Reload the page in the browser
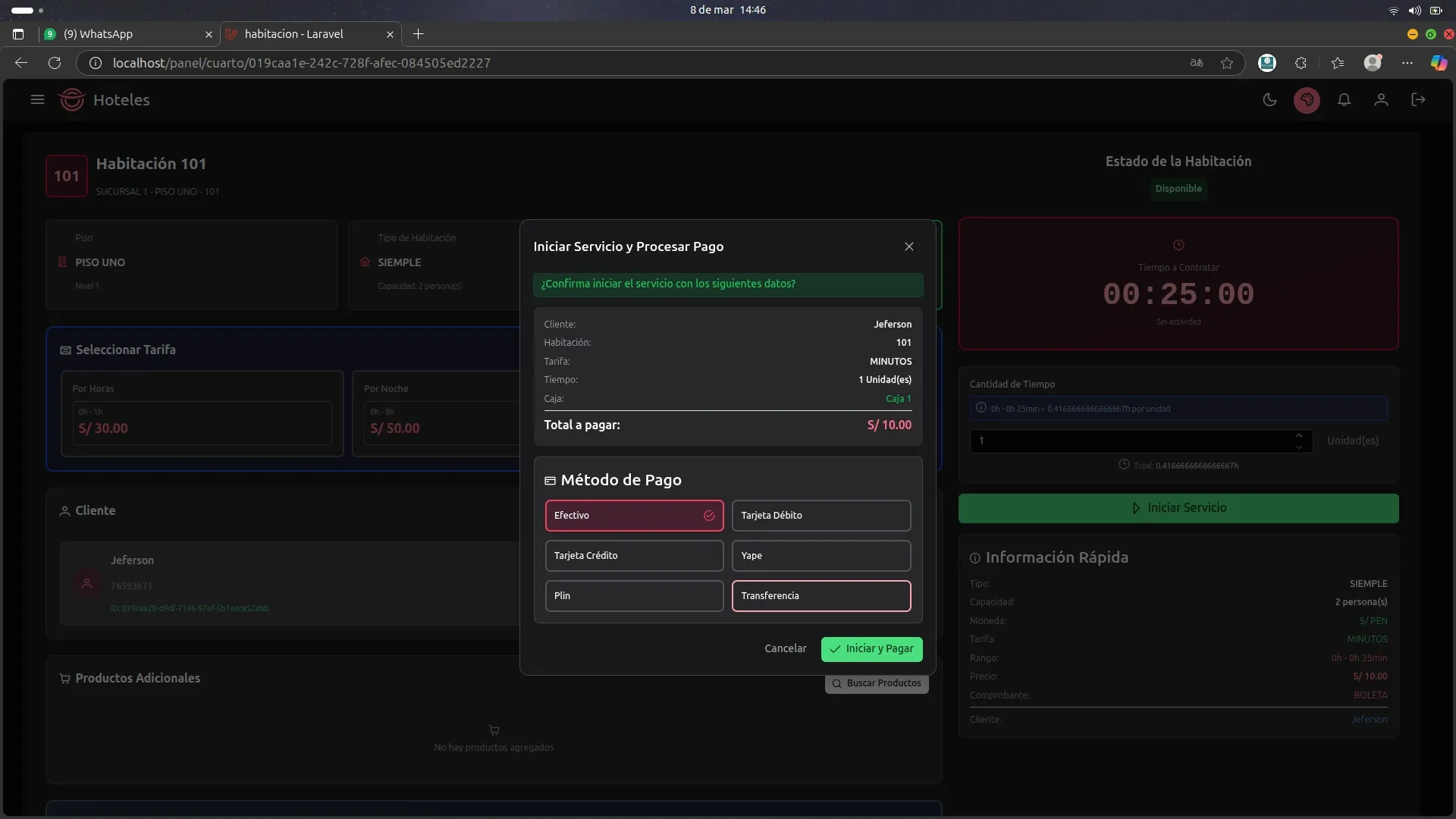1456x819 pixels. click(x=55, y=63)
